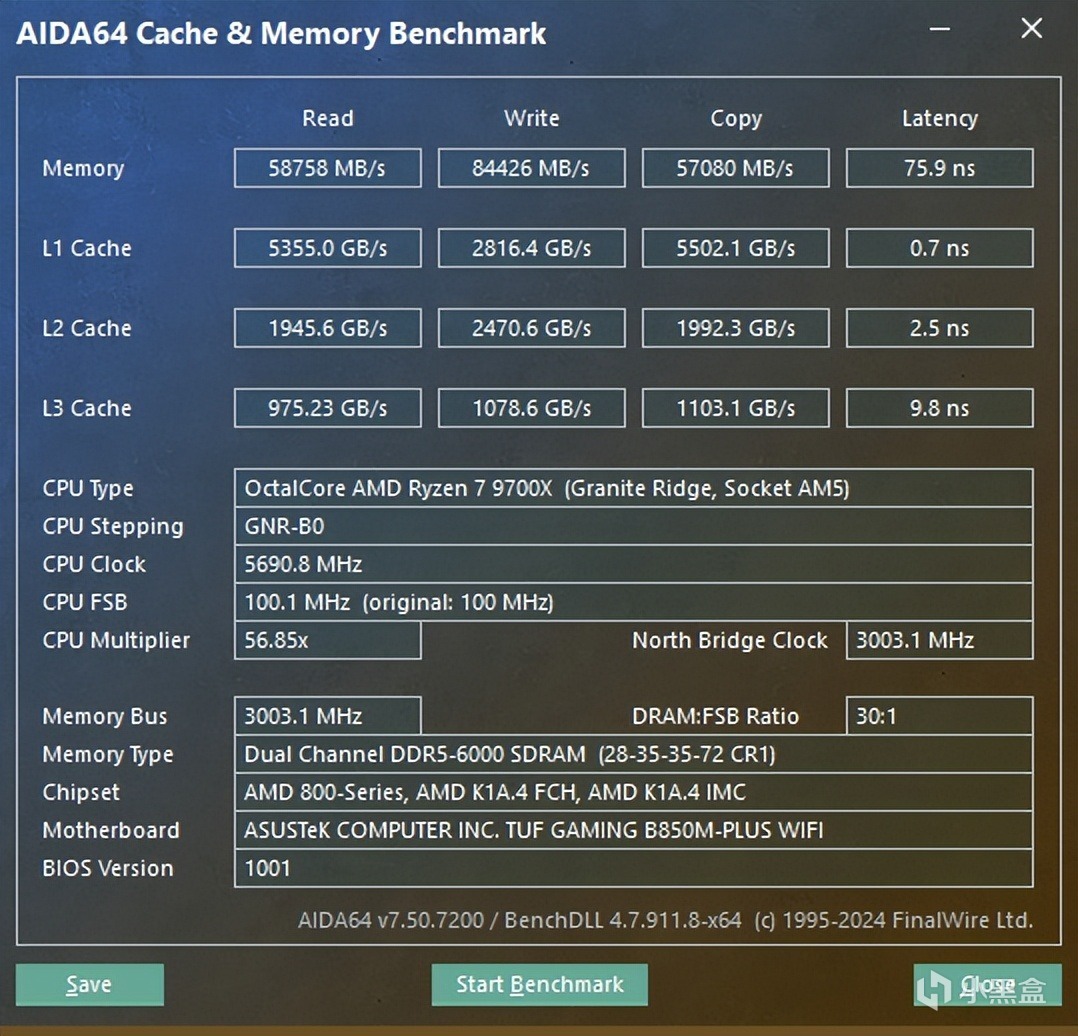Click the CPU Clock field 5690.8 MHz
Image resolution: width=1078 pixels, height=1036 pixels.
[x=633, y=564]
